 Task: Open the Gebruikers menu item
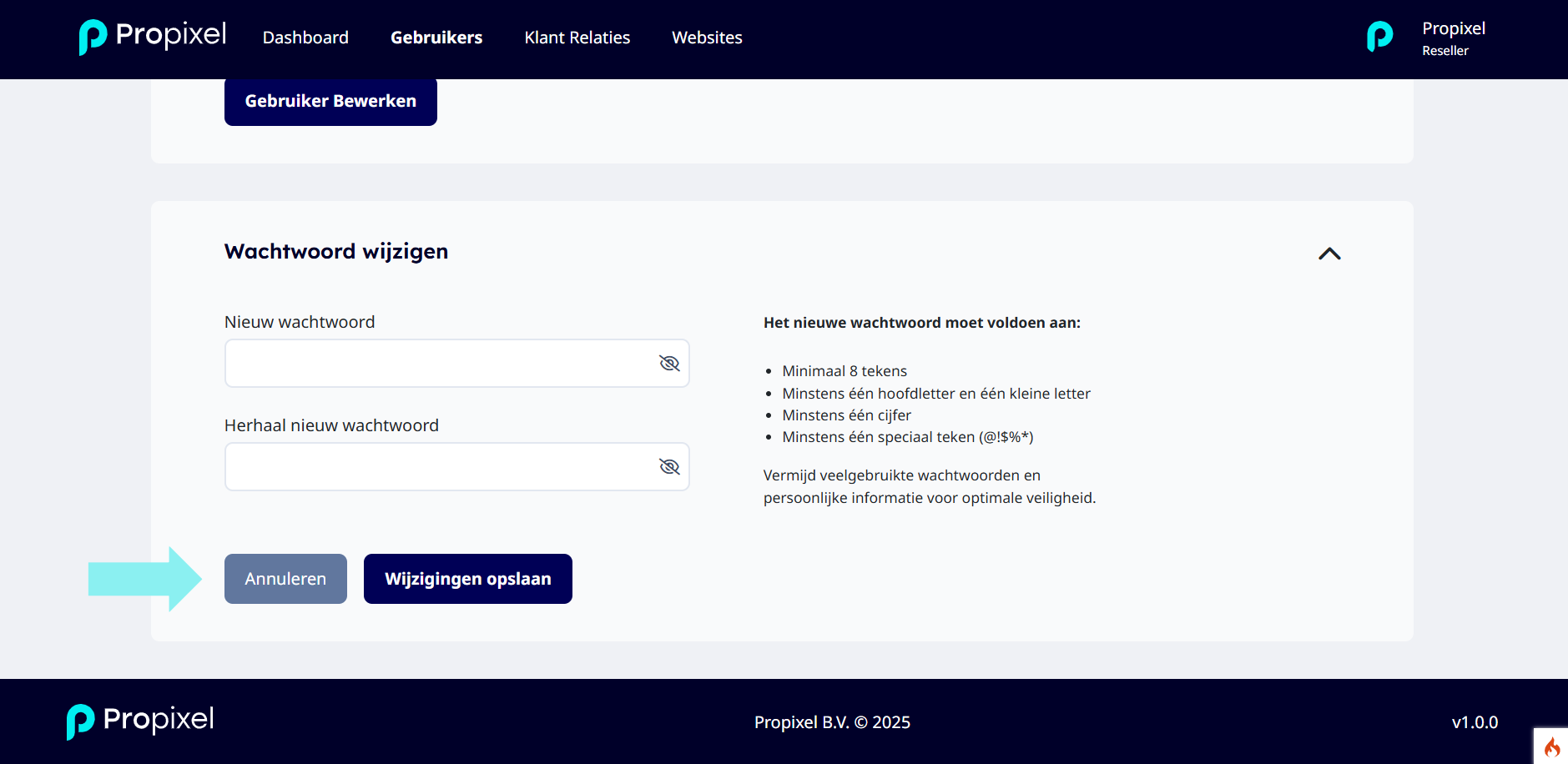click(x=436, y=38)
